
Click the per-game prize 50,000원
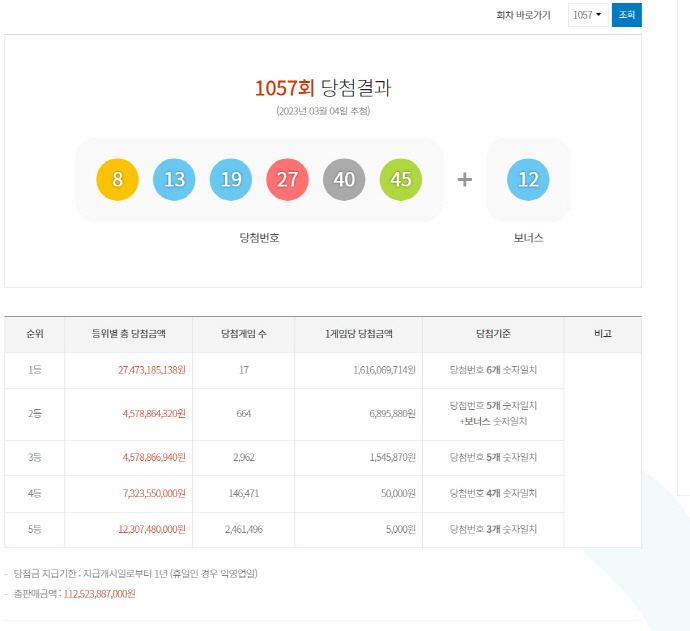point(398,494)
